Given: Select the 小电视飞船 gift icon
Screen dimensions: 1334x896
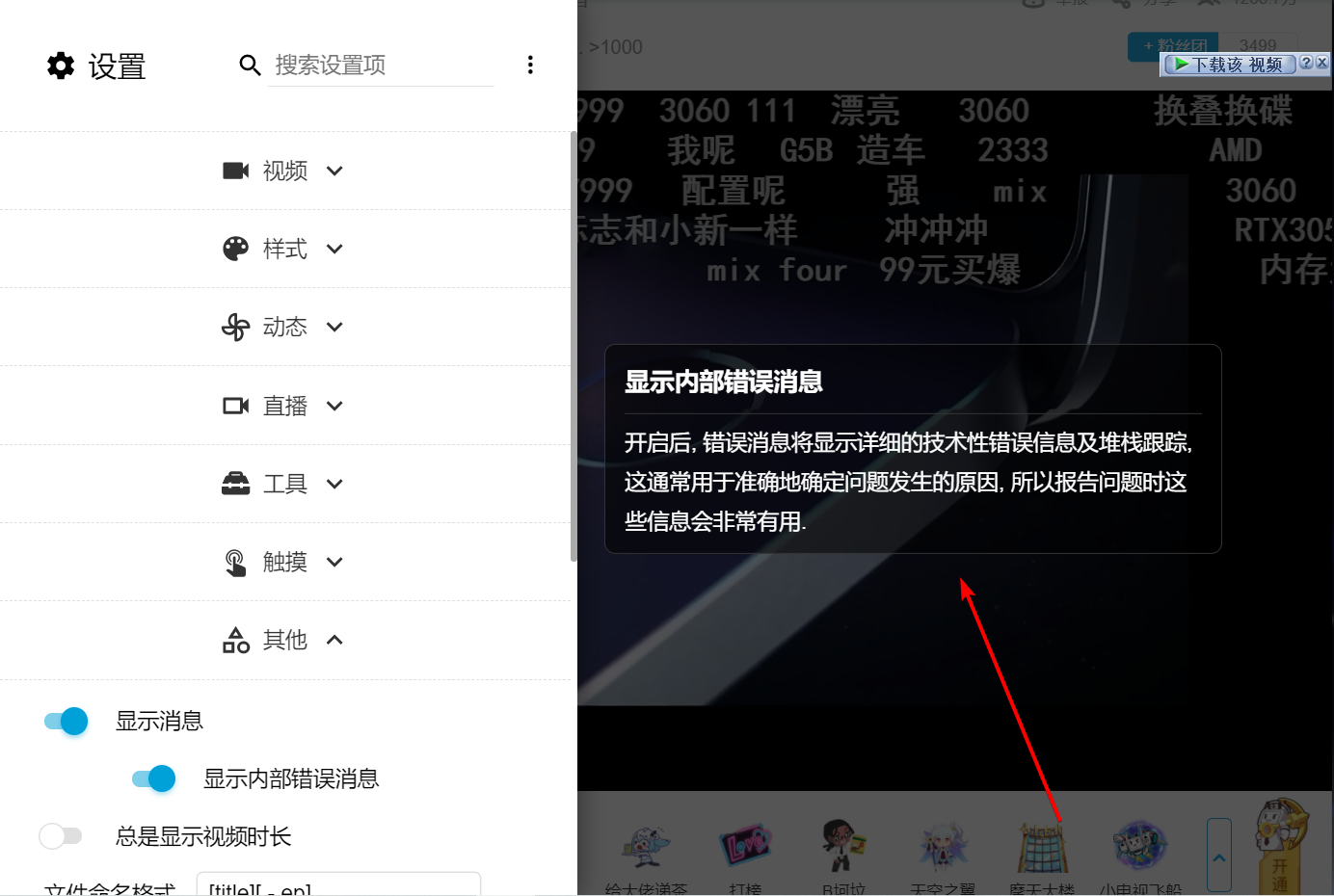Looking at the screenshot, I should (1140, 847).
